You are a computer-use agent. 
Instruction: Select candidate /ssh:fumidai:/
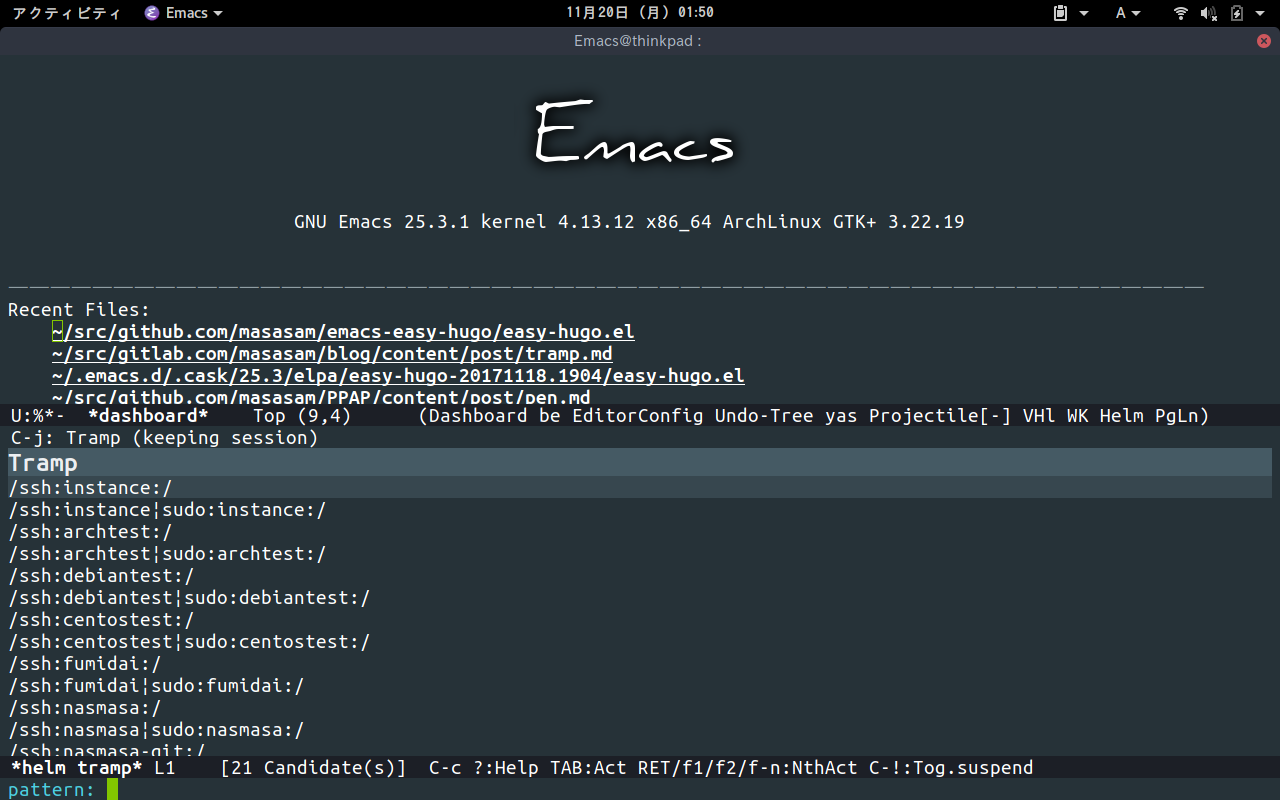click(x=85, y=664)
